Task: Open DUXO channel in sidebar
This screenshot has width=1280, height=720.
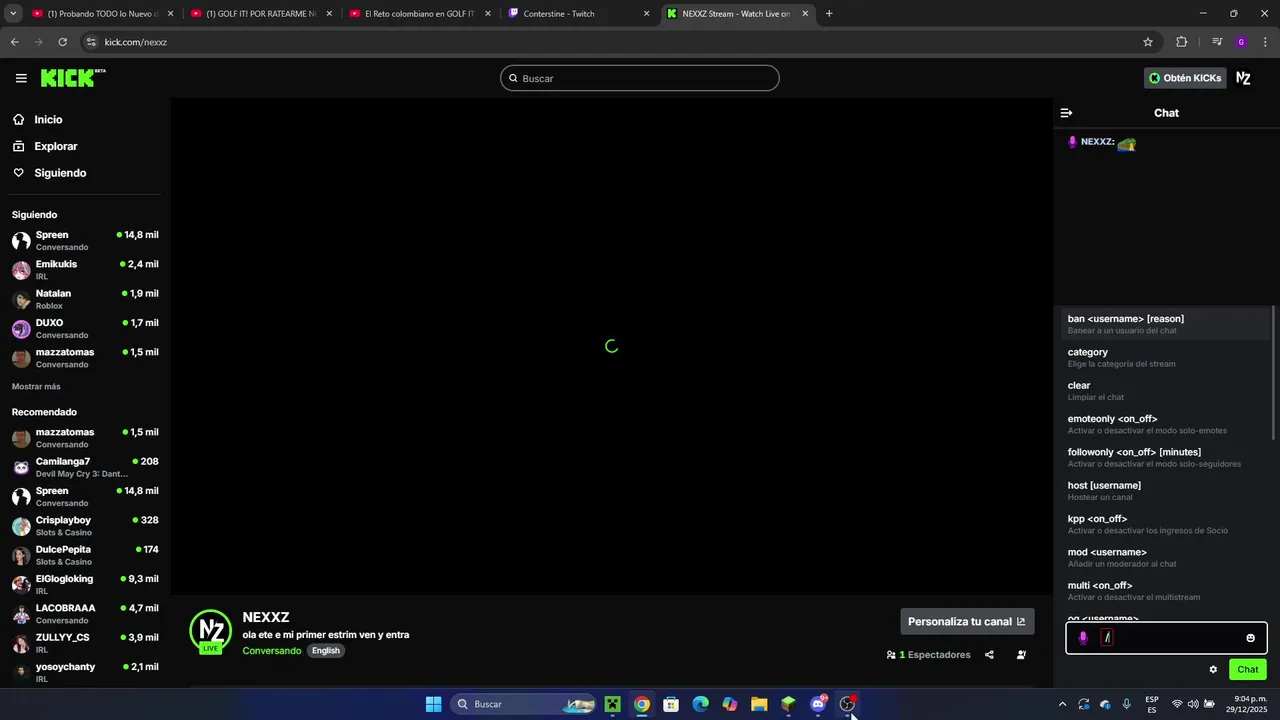Action: 85,329
